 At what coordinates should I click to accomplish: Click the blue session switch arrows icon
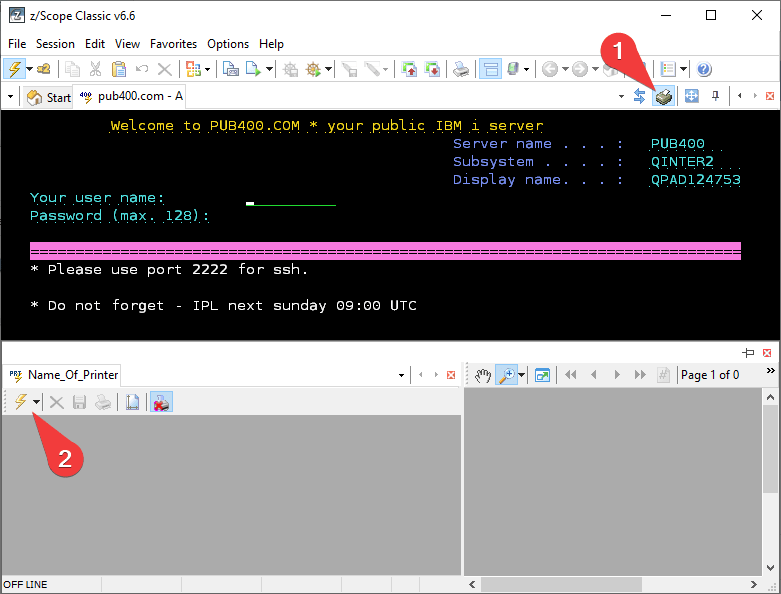(640, 96)
